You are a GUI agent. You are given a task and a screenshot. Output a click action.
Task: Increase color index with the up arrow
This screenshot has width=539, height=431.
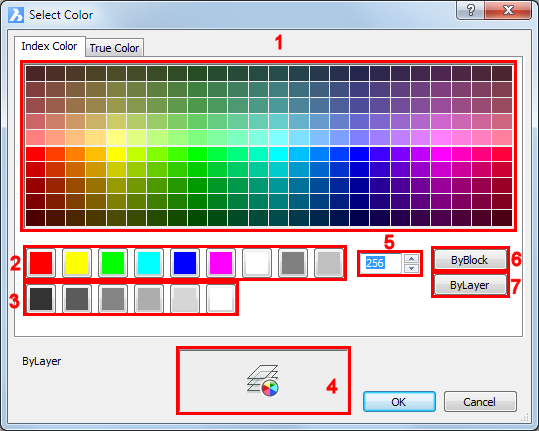pos(411,258)
